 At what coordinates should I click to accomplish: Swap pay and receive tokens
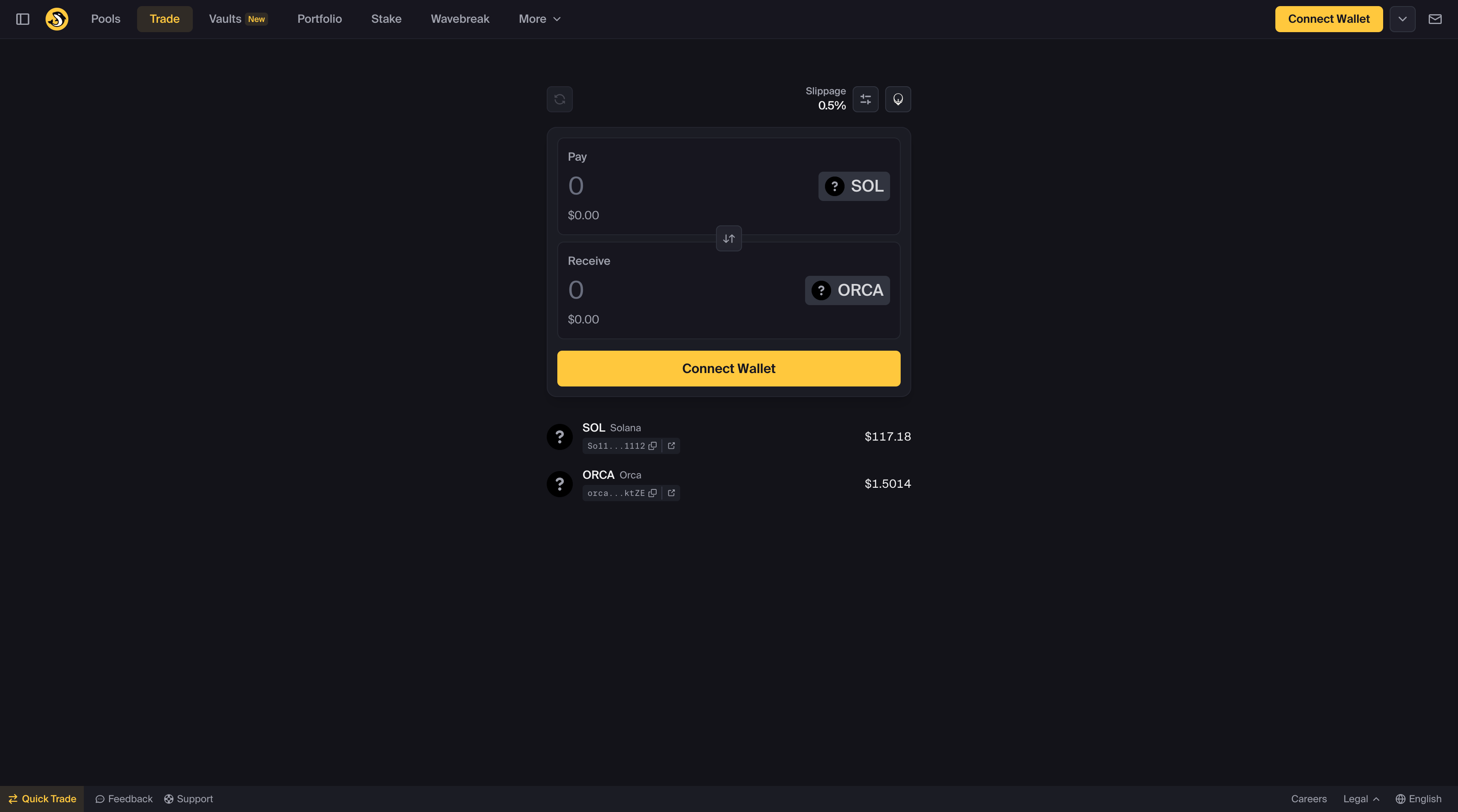pyautogui.click(x=729, y=238)
